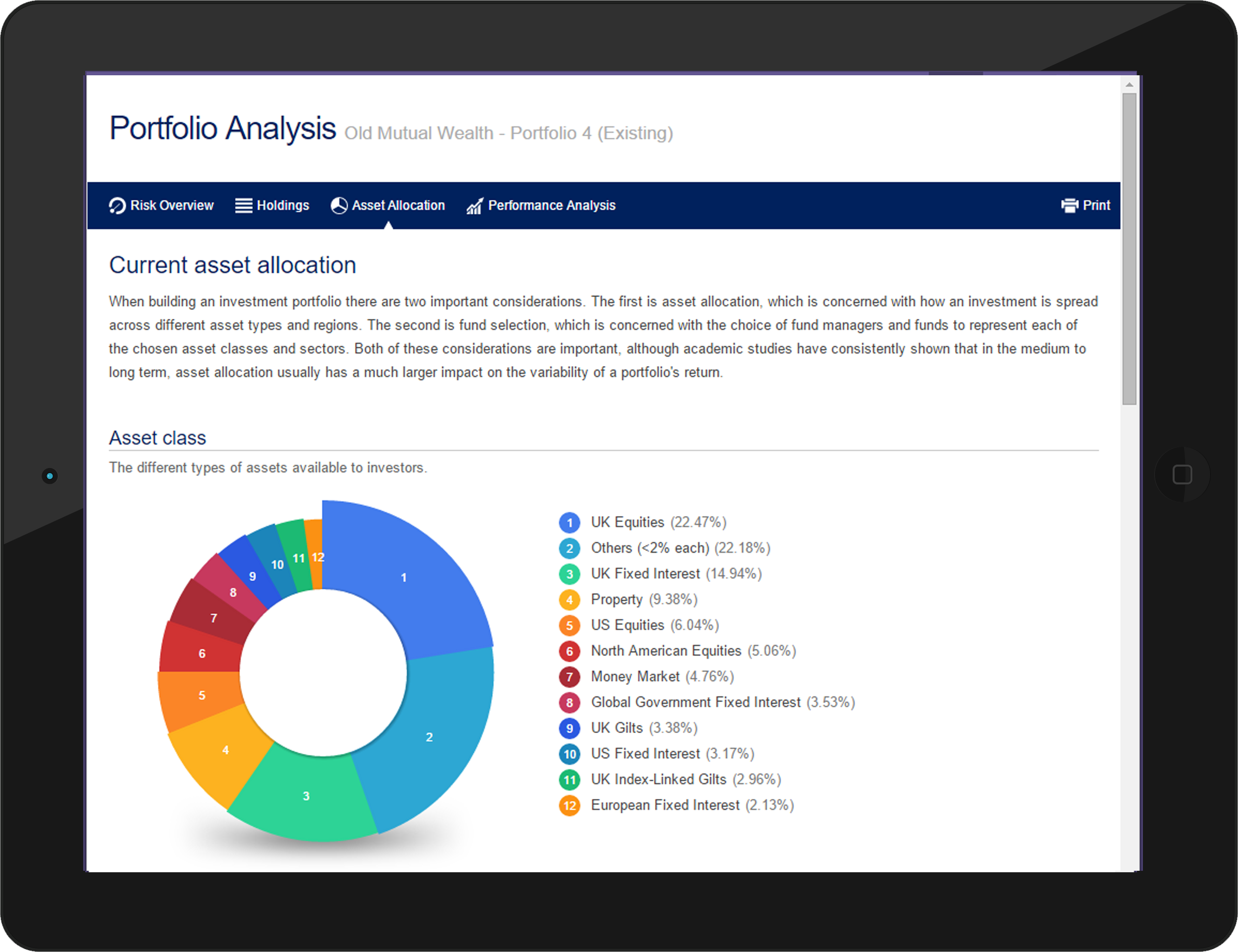Select the UK Equities (22.47%) legend text
This screenshot has width=1238, height=952.
click(x=659, y=523)
